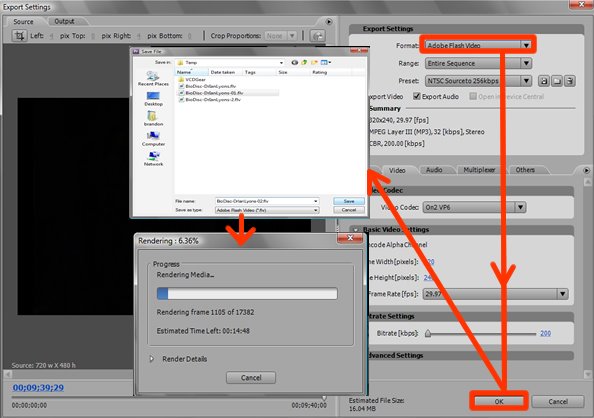
Task: Open the settings tabs flyout menu arrow
Action: click(x=586, y=171)
